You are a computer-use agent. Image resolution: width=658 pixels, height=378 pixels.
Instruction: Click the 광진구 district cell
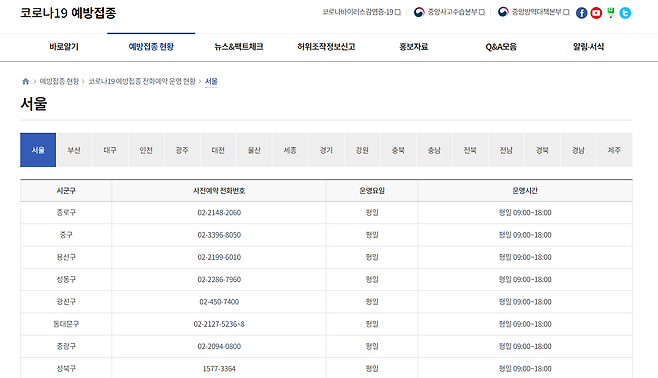coord(66,302)
